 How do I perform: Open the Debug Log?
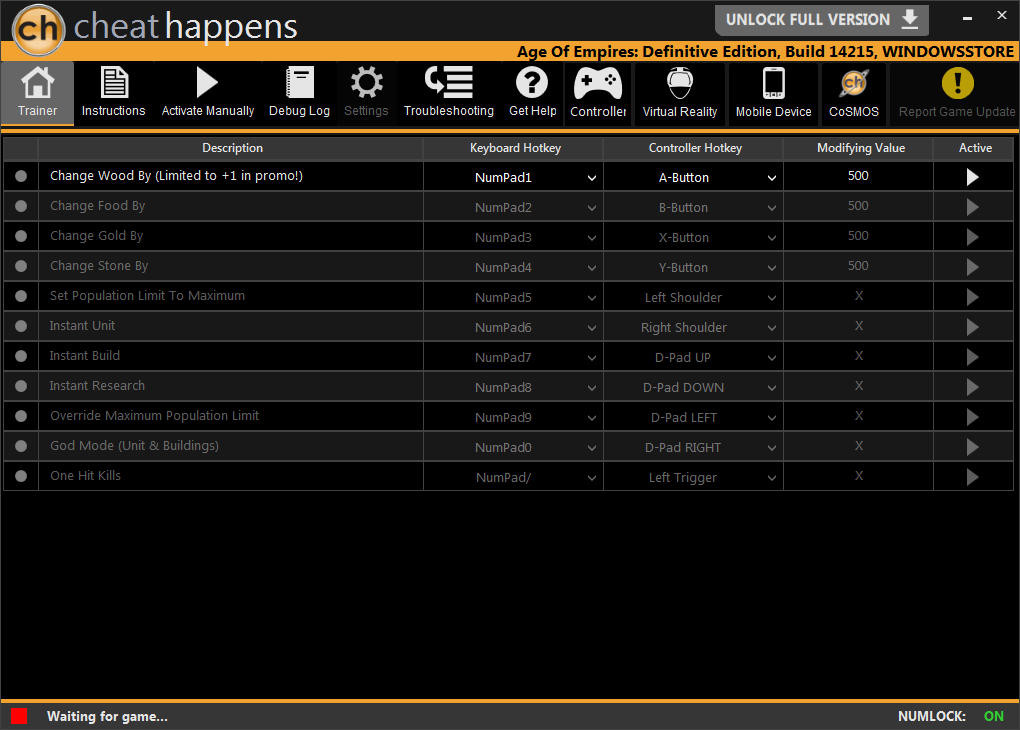(299, 92)
